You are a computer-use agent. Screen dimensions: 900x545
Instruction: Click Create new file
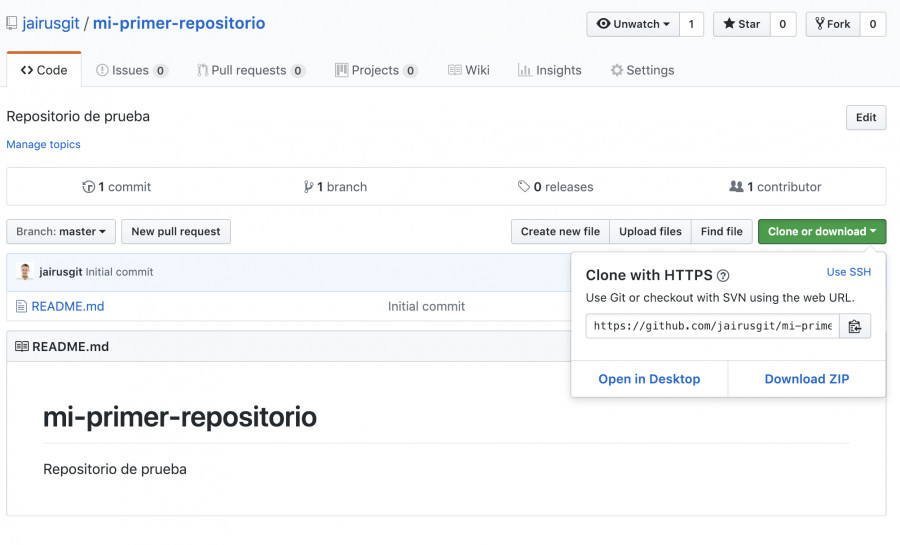[x=560, y=231]
